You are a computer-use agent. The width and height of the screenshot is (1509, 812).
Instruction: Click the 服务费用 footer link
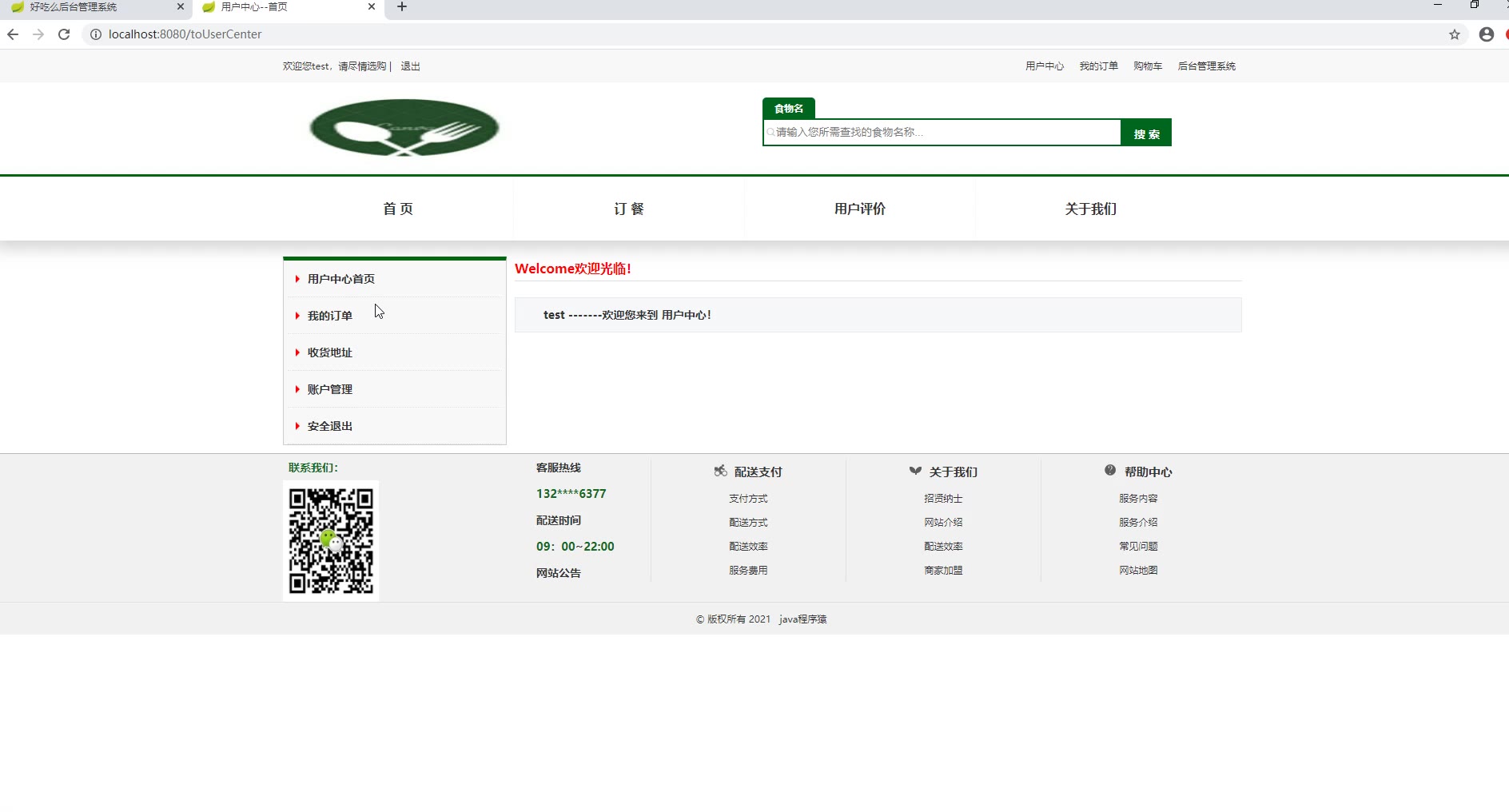(748, 571)
